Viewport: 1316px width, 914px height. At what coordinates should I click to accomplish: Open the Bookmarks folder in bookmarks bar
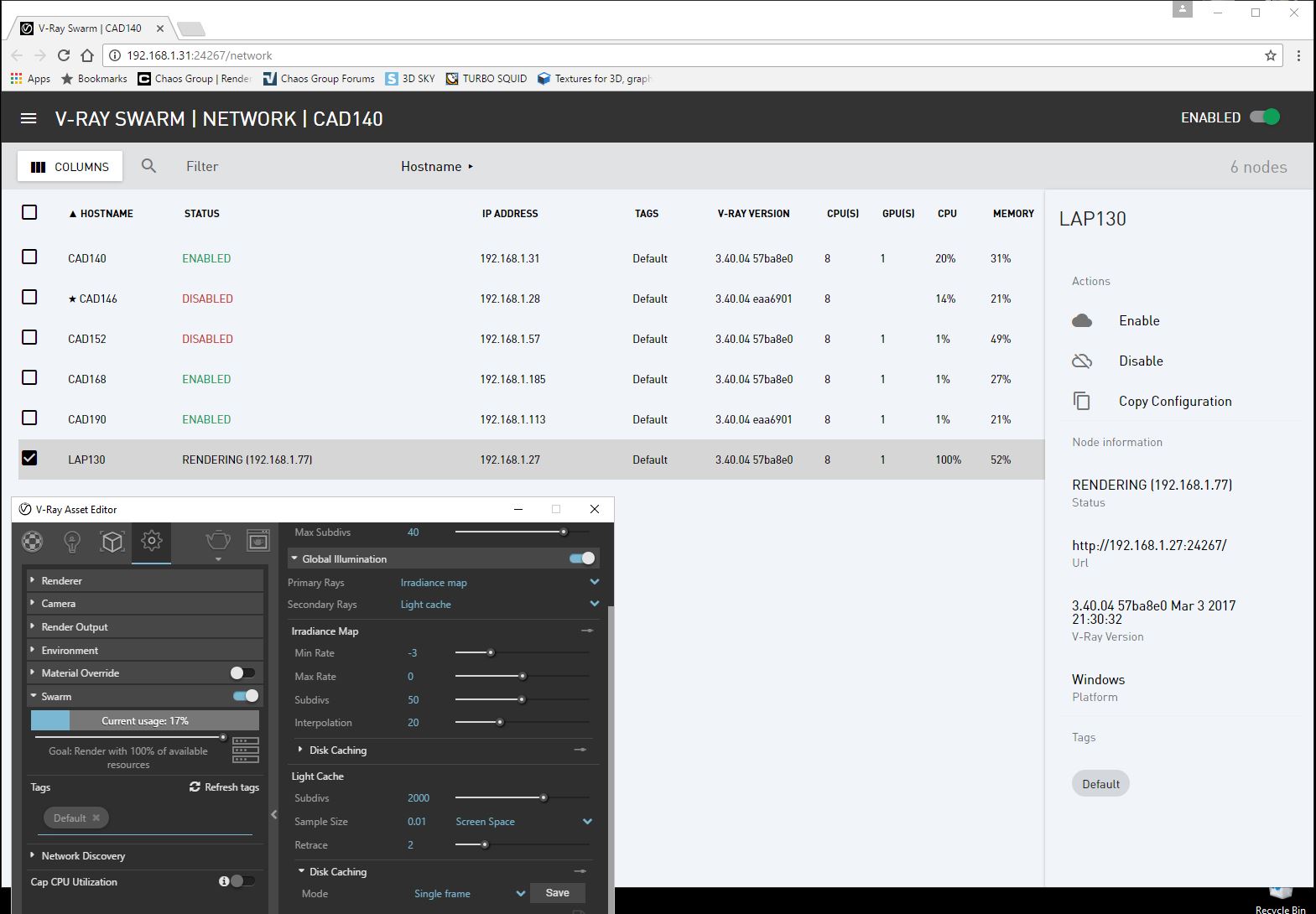point(94,79)
